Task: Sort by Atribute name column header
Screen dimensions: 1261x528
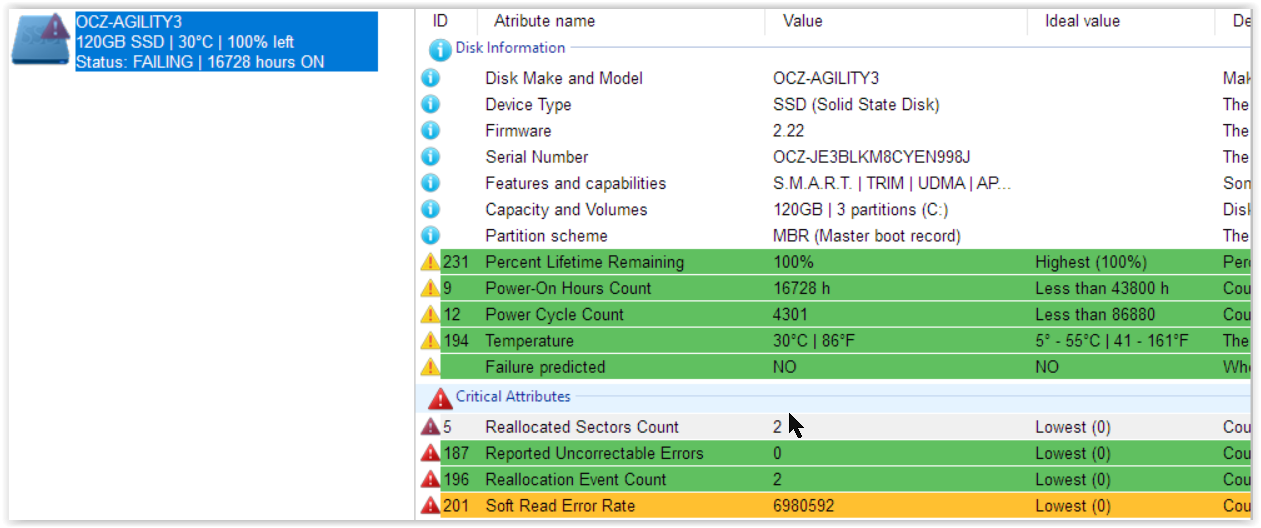Action: 544,21
